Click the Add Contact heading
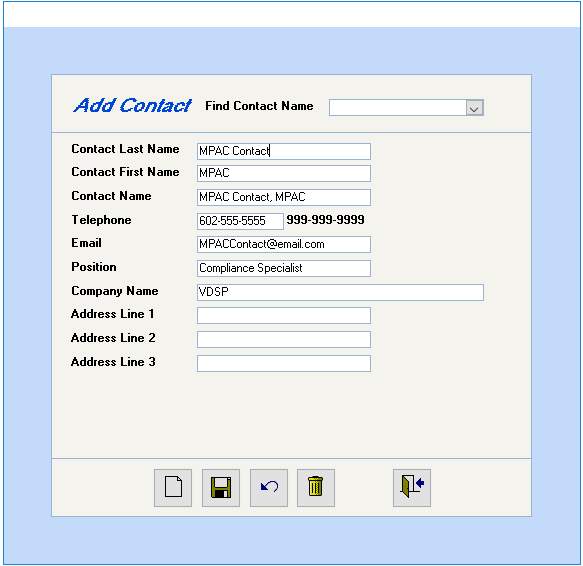This screenshot has height=566, width=583. coord(133,105)
